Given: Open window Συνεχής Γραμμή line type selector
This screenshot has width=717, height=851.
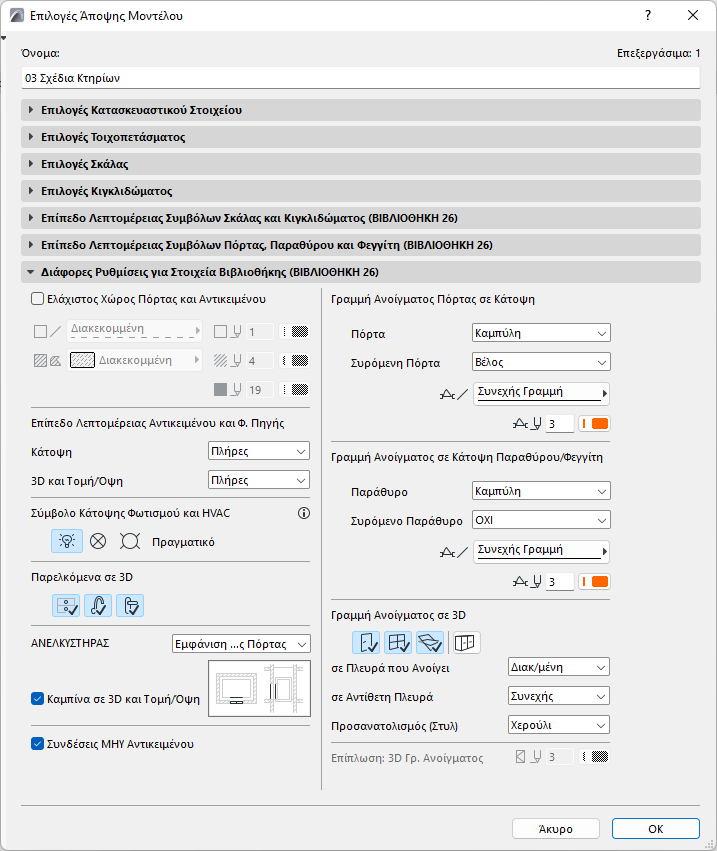Looking at the screenshot, I should 541,551.
